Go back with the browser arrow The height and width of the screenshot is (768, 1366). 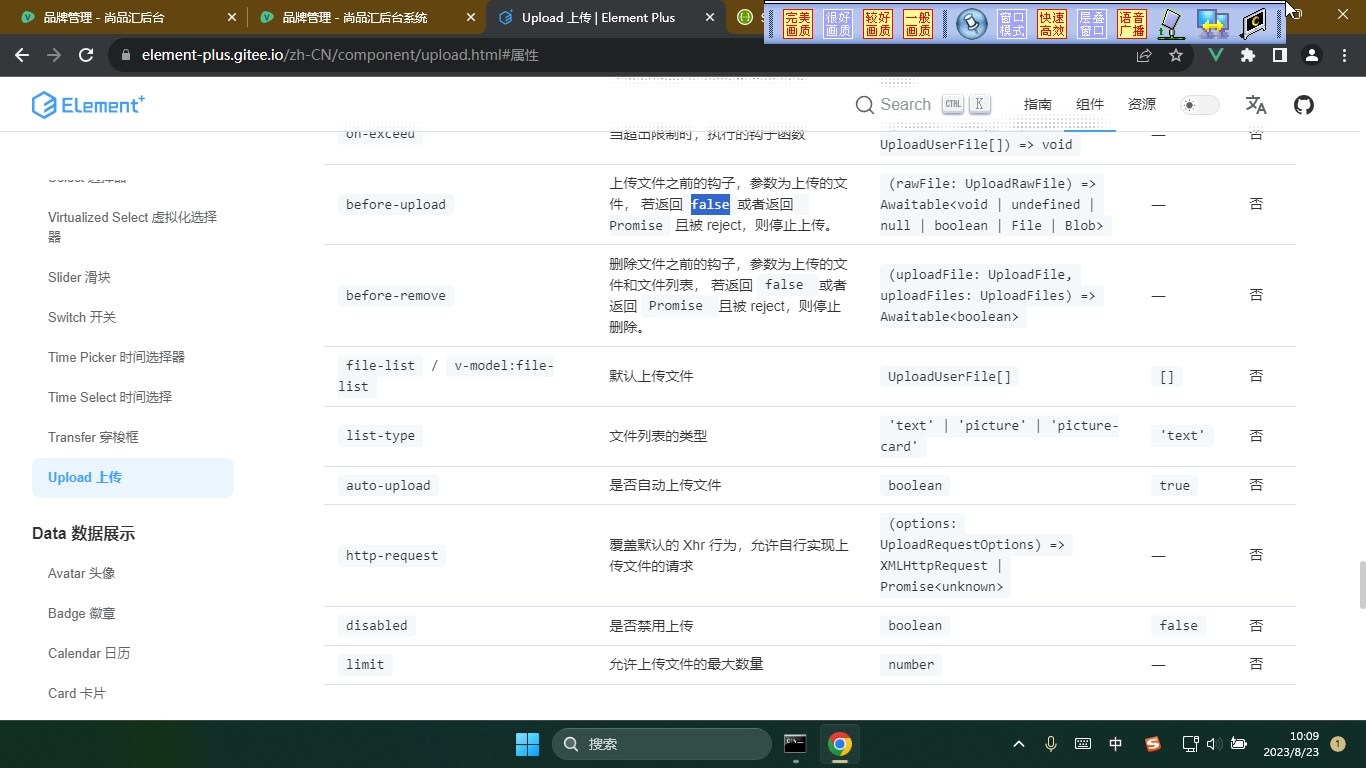(22, 55)
